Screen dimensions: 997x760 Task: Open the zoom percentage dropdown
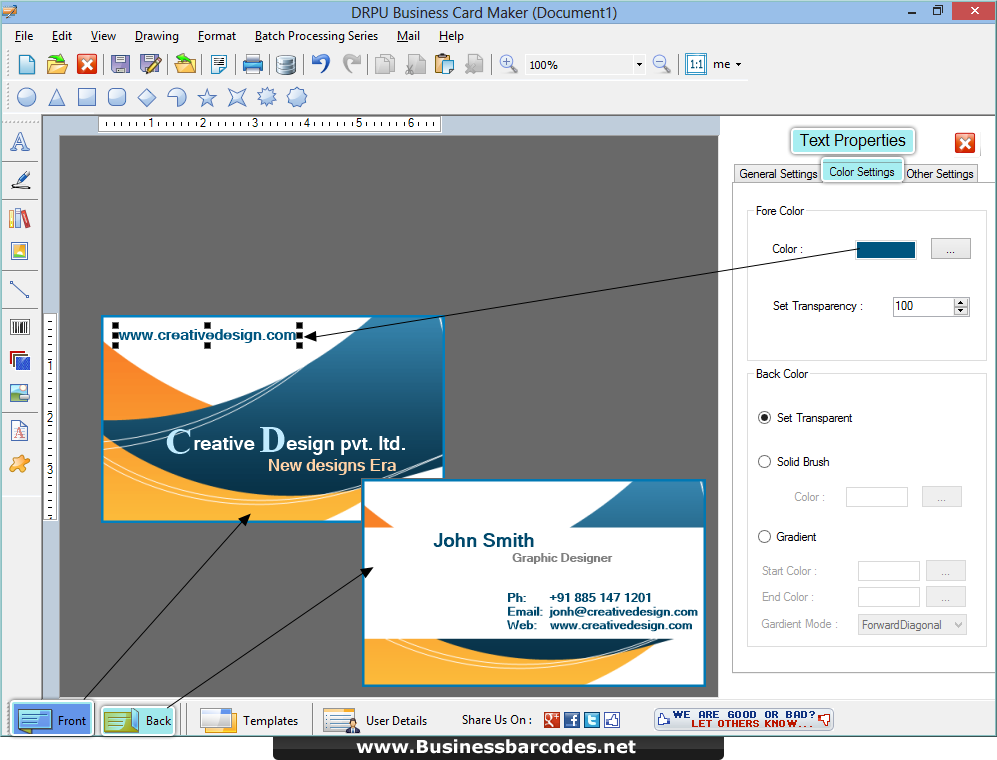point(637,63)
